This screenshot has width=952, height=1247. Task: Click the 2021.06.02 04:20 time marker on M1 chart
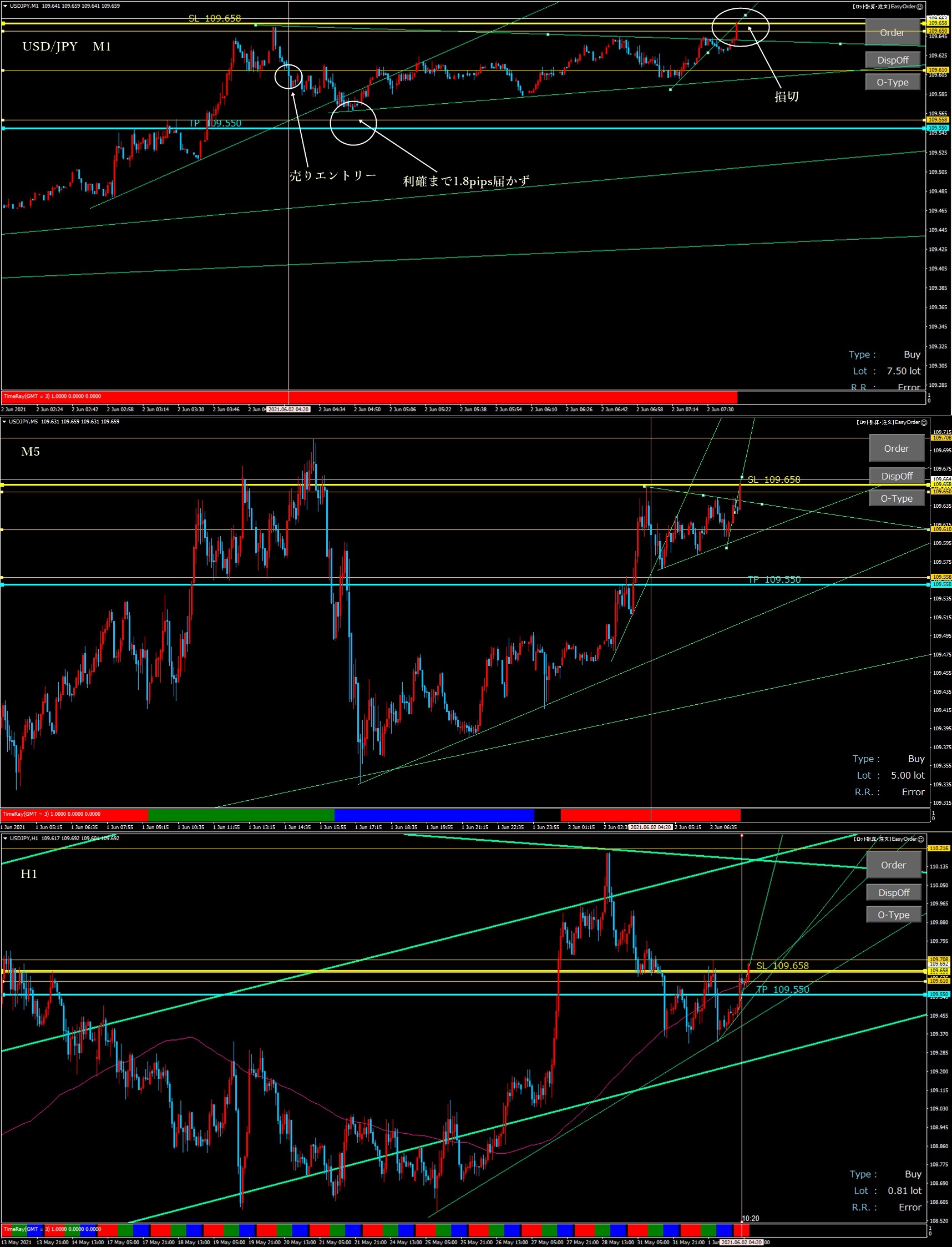click(288, 409)
